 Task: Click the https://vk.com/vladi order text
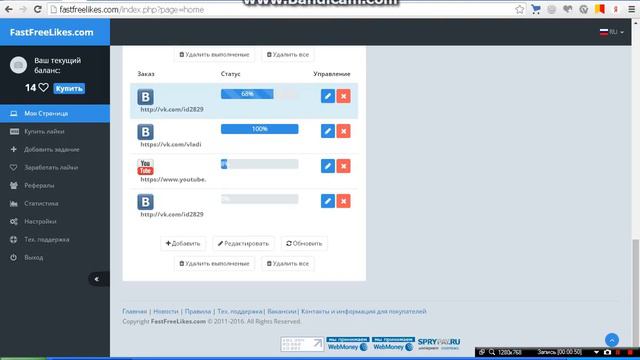click(171, 144)
